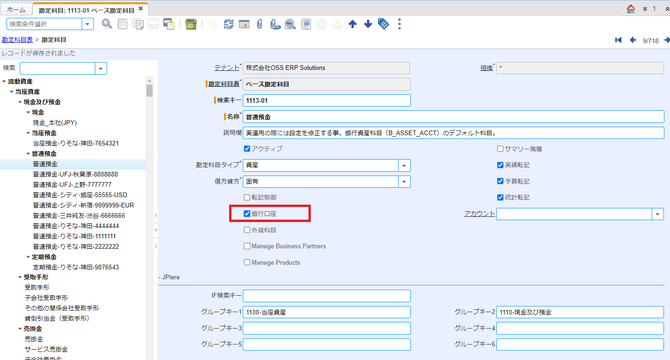Close the 勘定科目 tab with its X
The width and height of the screenshot is (670, 360).
point(141,9)
